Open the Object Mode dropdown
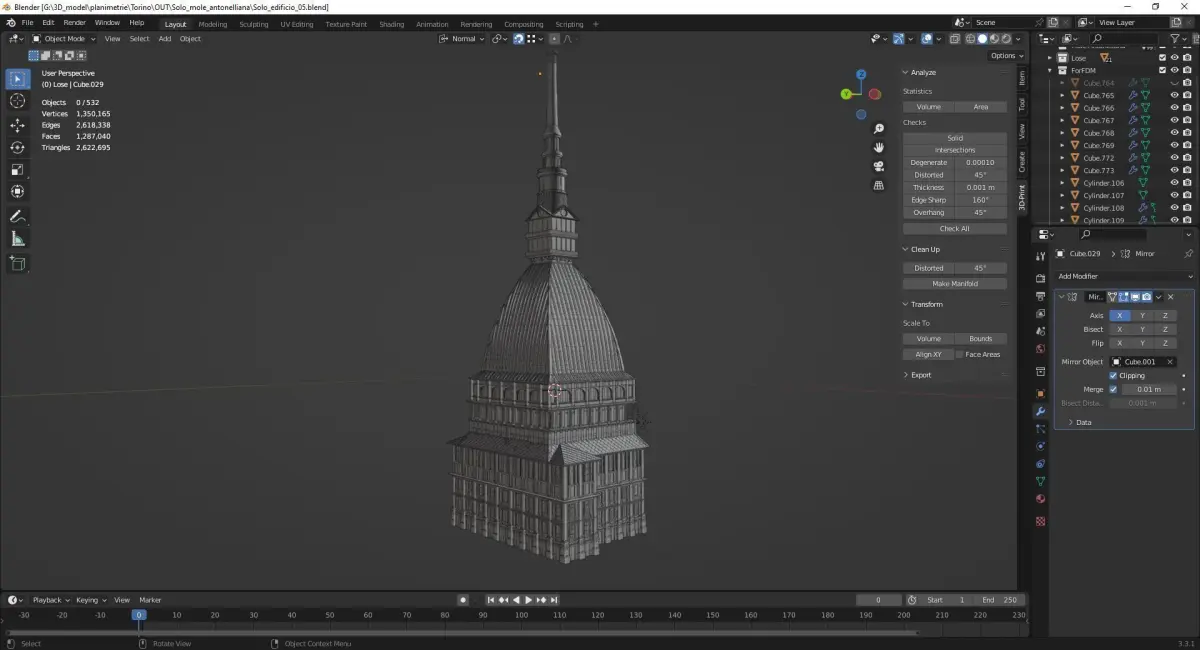1200x650 pixels. [x=63, y=39]
